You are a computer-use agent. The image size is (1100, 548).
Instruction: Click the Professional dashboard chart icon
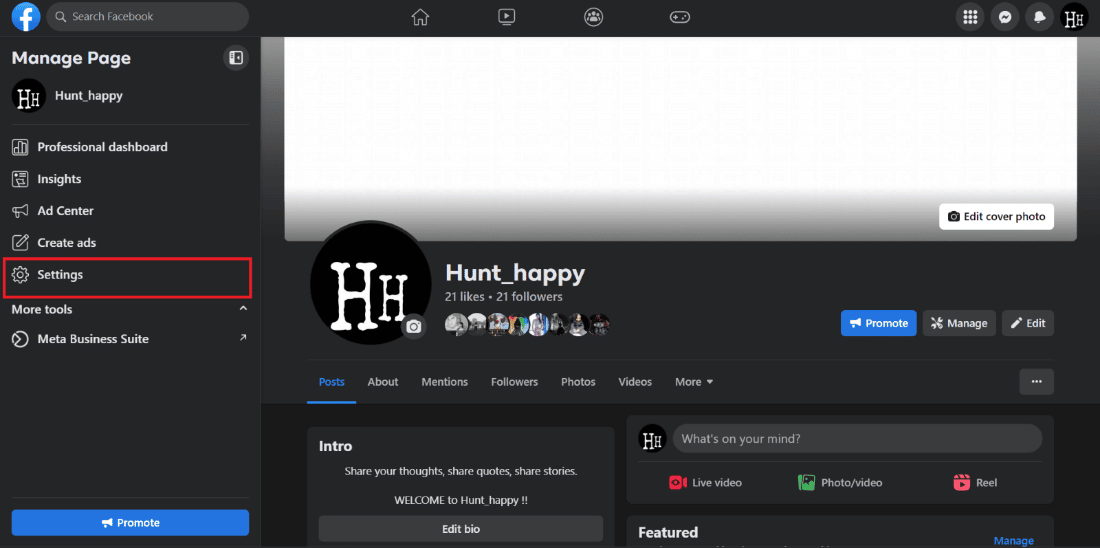[20, 147]
